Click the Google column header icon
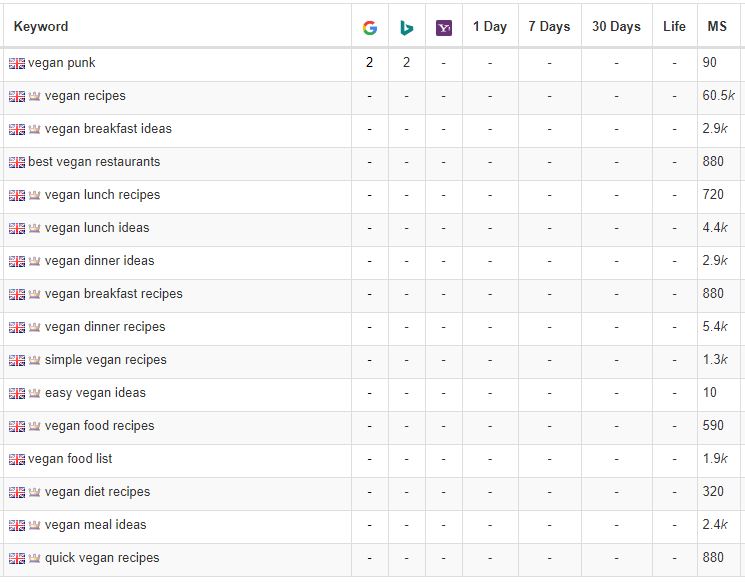Image resolution: width=745 pixels, height=583 pixels. (370, 28)
